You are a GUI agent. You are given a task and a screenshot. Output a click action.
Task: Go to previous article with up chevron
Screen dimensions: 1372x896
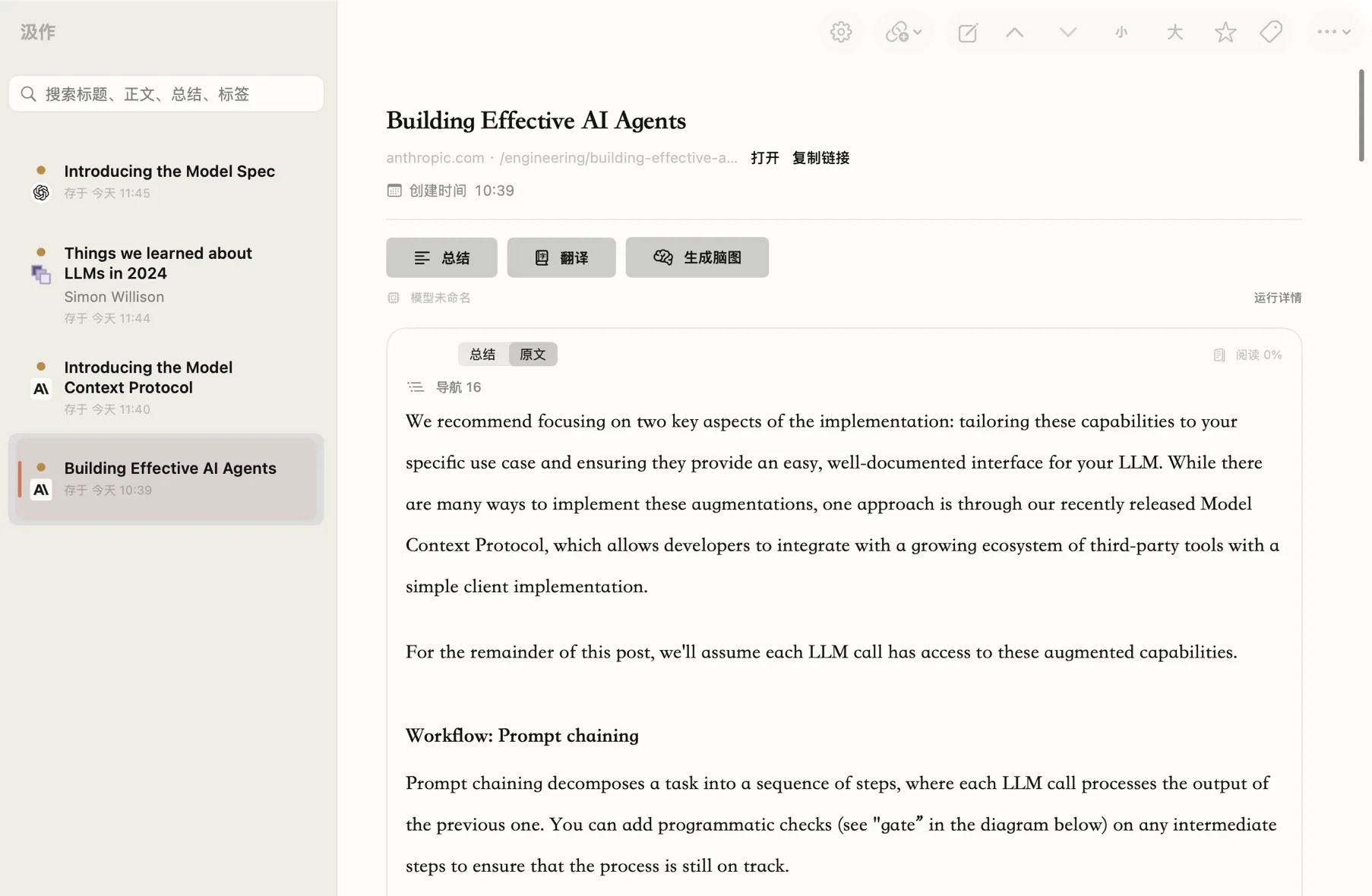click(1014, 32)
